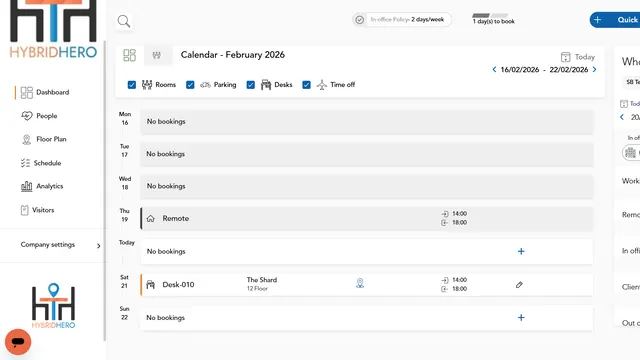640x360 pixels.
Task: Click the Remote home icon on Thursday
Action: tap(151, 218)
